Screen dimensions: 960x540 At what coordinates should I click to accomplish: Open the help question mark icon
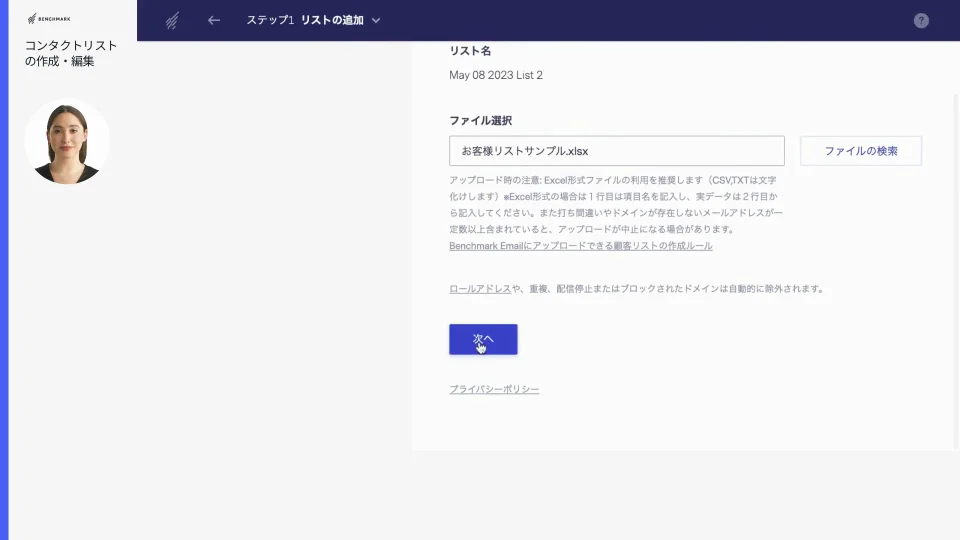(x=921, y=21)
